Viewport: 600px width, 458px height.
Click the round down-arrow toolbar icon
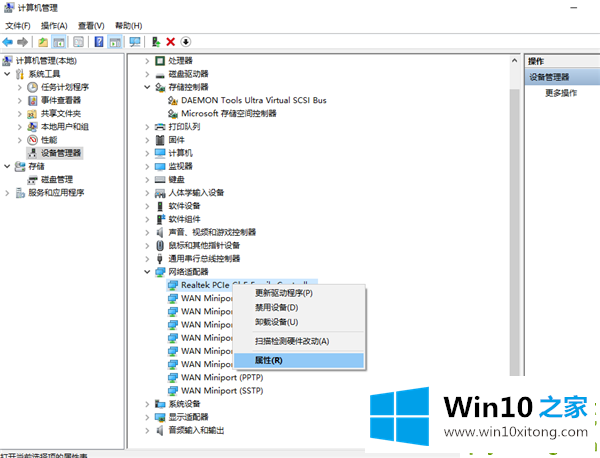[186, 41]
